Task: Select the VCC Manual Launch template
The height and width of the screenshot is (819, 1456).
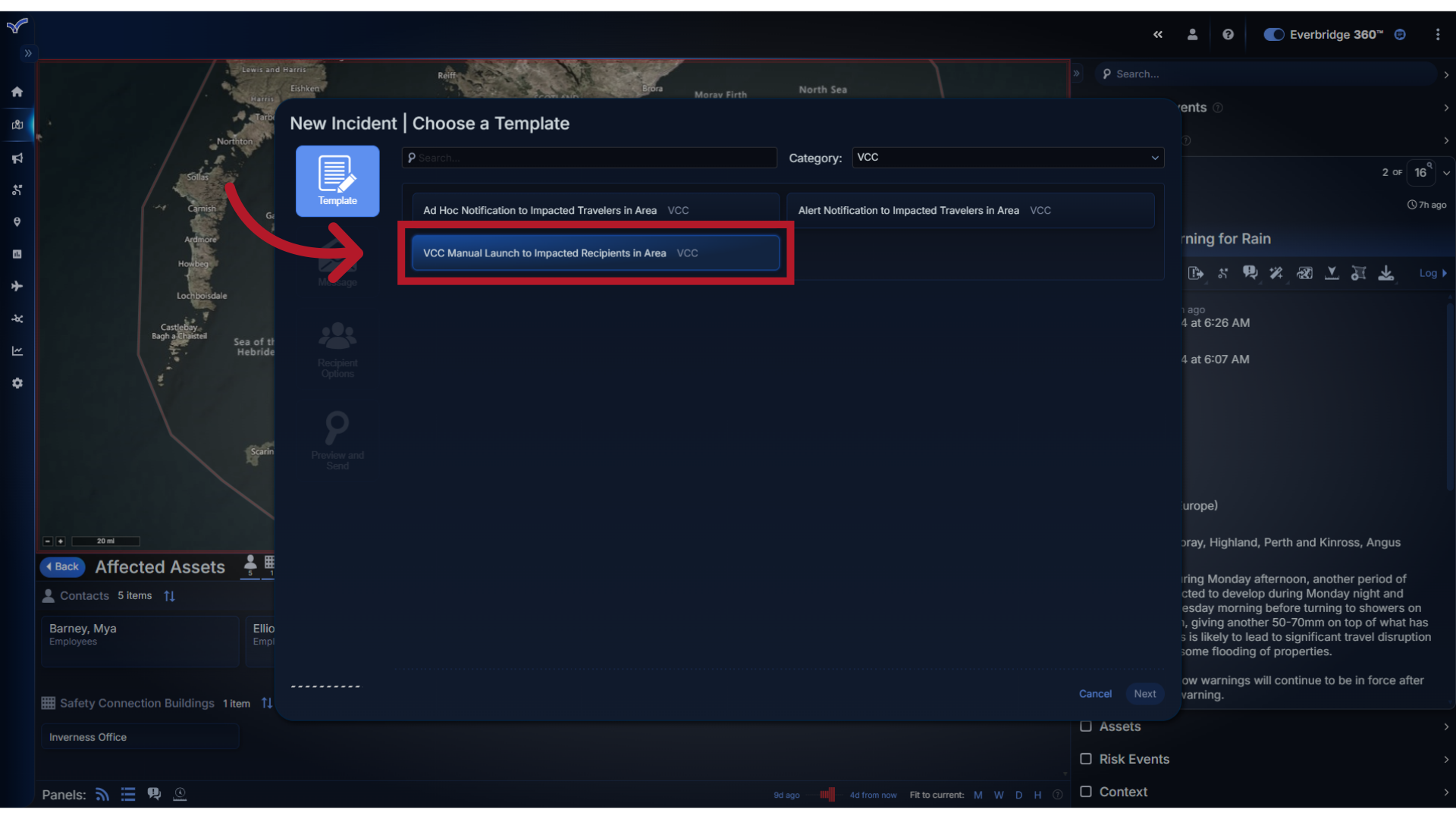Action: click(596, 253)
